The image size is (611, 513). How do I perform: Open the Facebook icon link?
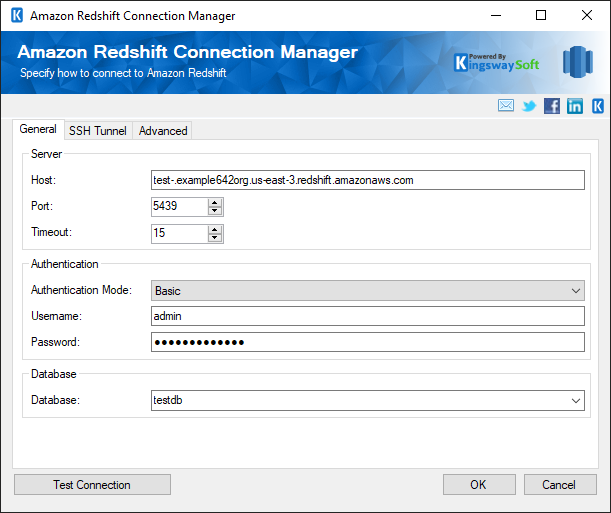click(552, 106)
